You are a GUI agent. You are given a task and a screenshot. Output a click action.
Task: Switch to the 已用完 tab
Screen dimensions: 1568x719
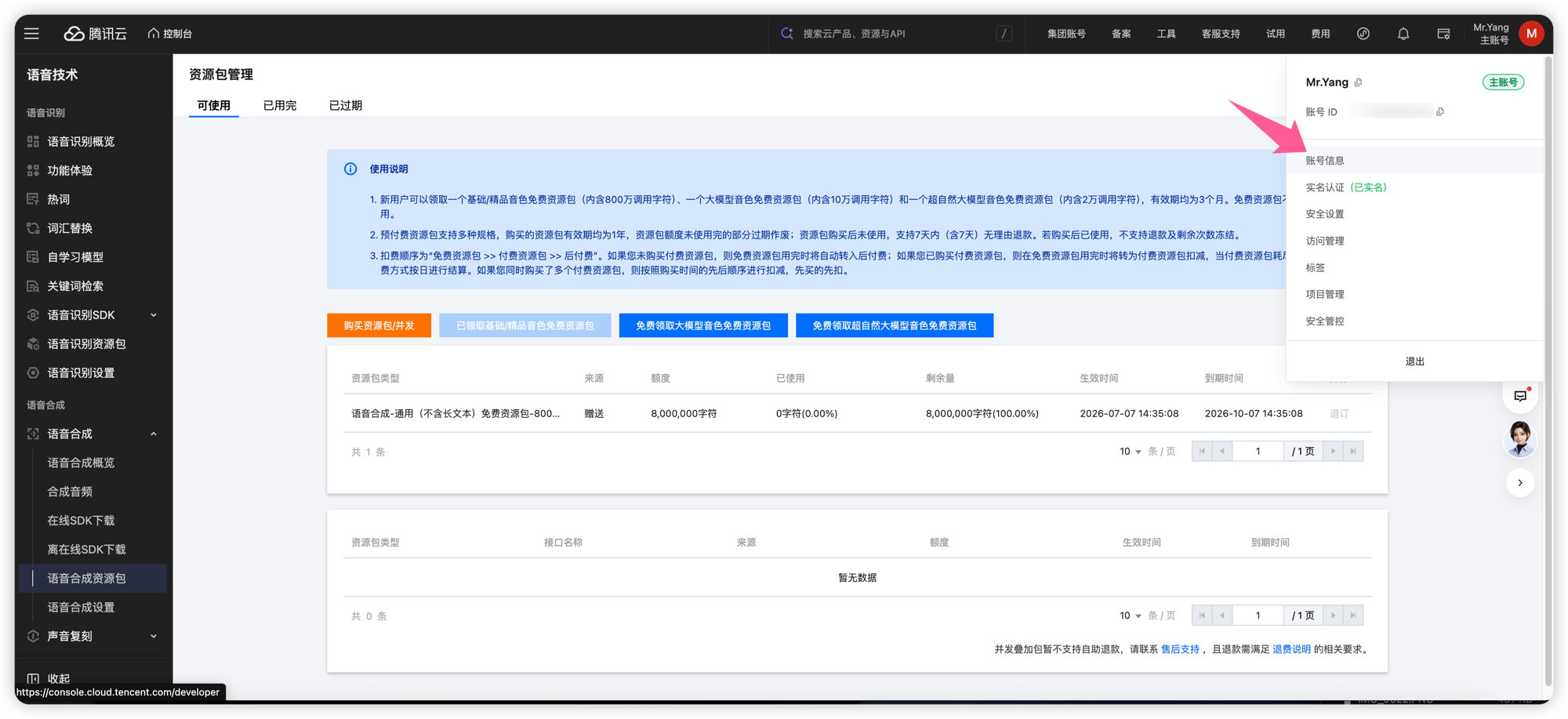click(x=279, y=105)
